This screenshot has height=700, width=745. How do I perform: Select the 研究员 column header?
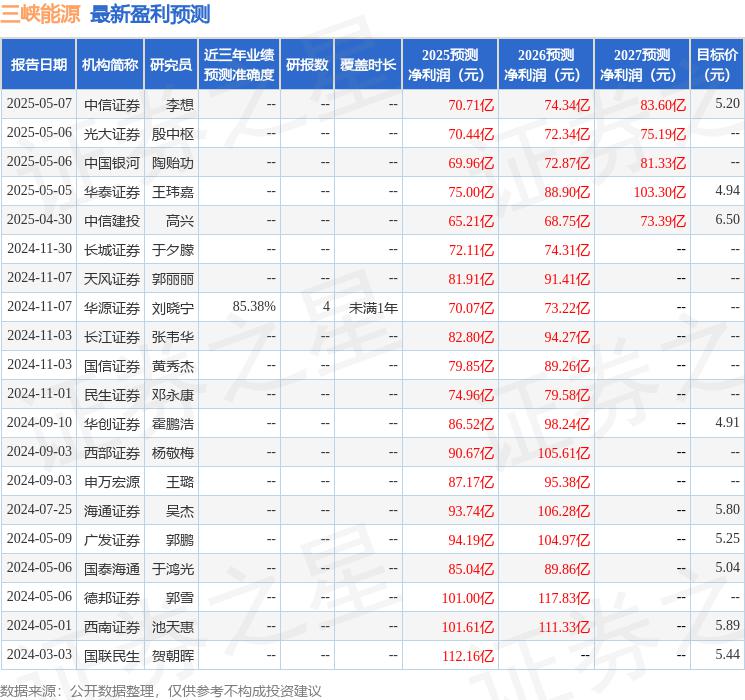point(171,65)
